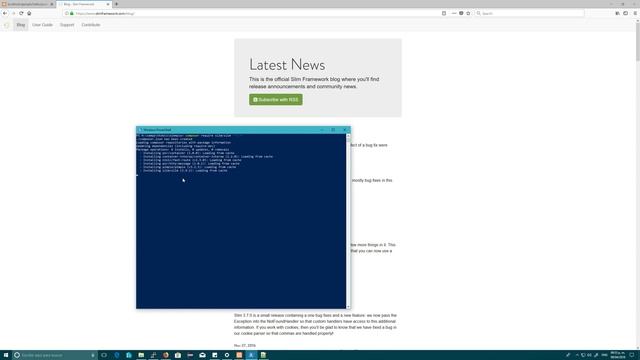Click the PowerShell window vertical scrollbar
This screenshot has width=640, height=360.
[x=348, y=221]
